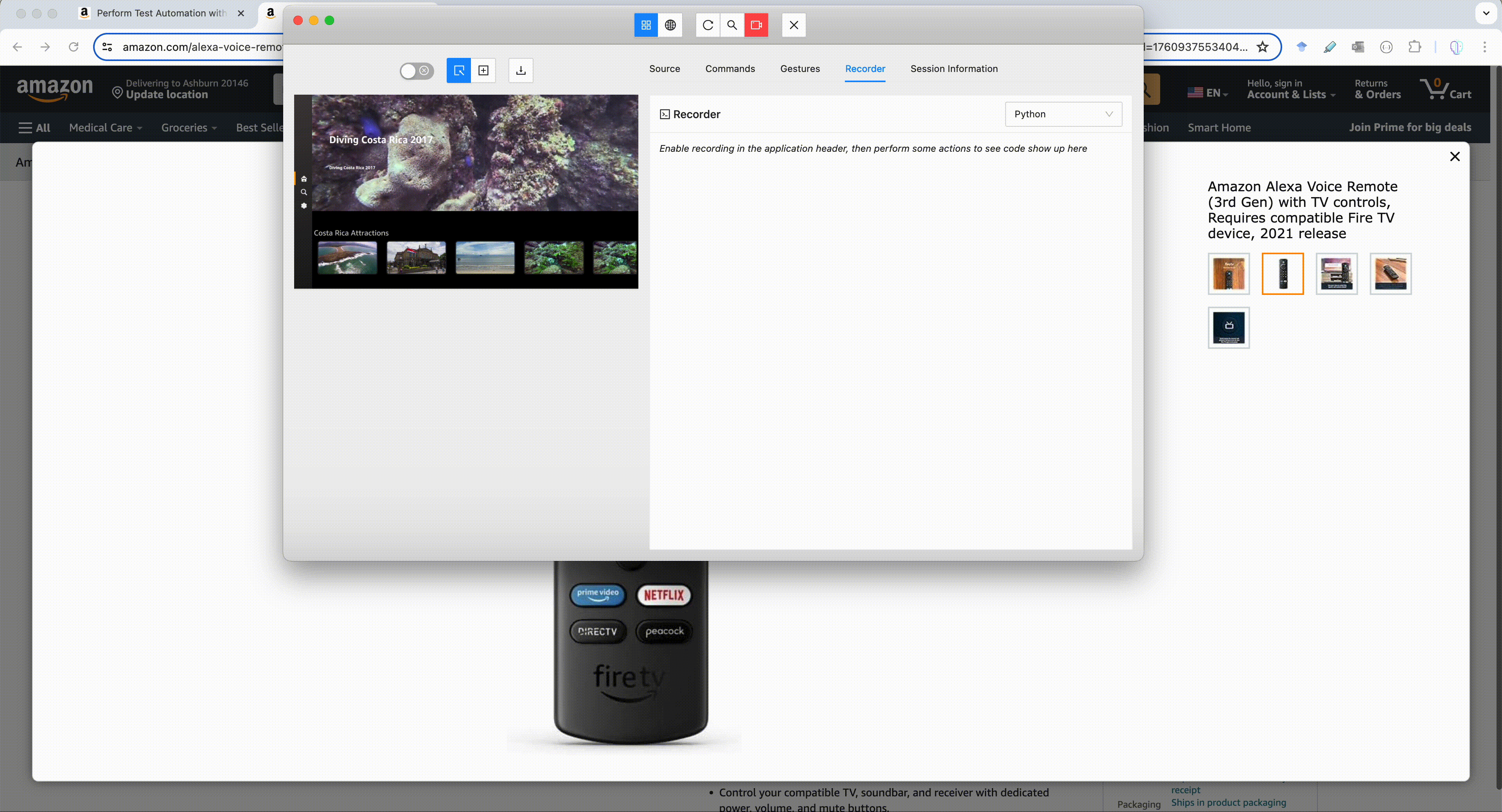Viewport: 1502px width, 812px height.
Task: Select the highlighted remote product thumbnail
Action: [x=1282, y=273]
